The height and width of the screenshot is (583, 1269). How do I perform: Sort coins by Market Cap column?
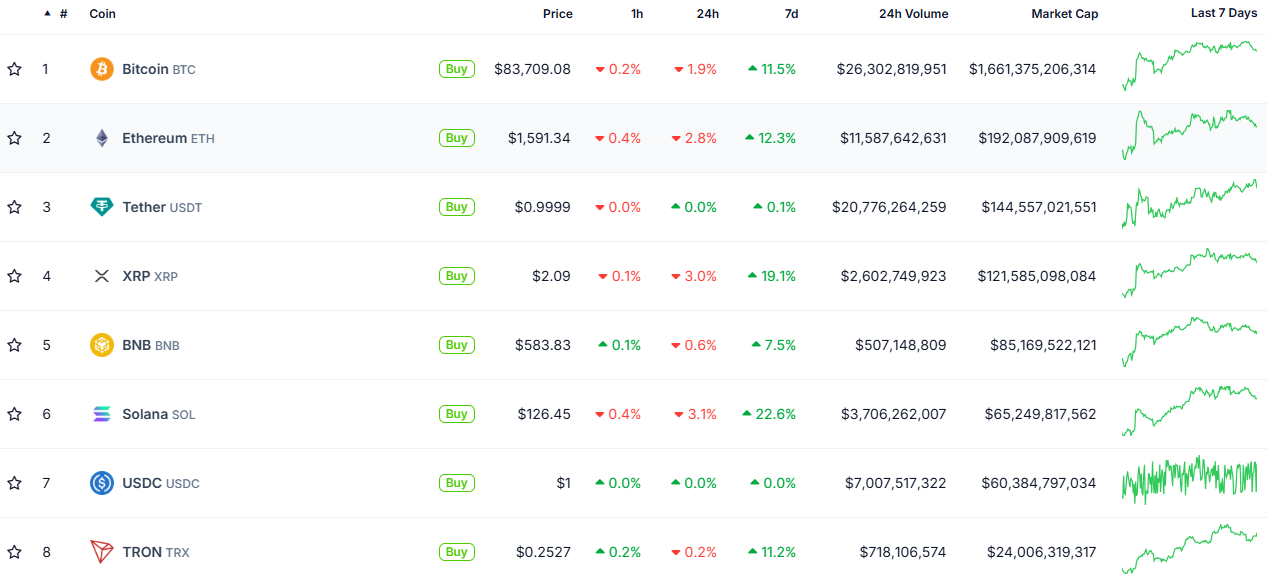click(1064, 14)
